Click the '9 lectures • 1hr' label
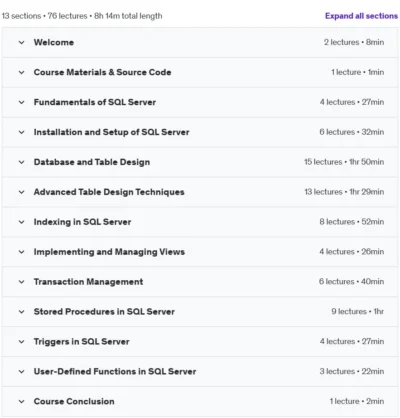This screenshot has height=418, width=400. click(357, 312)
